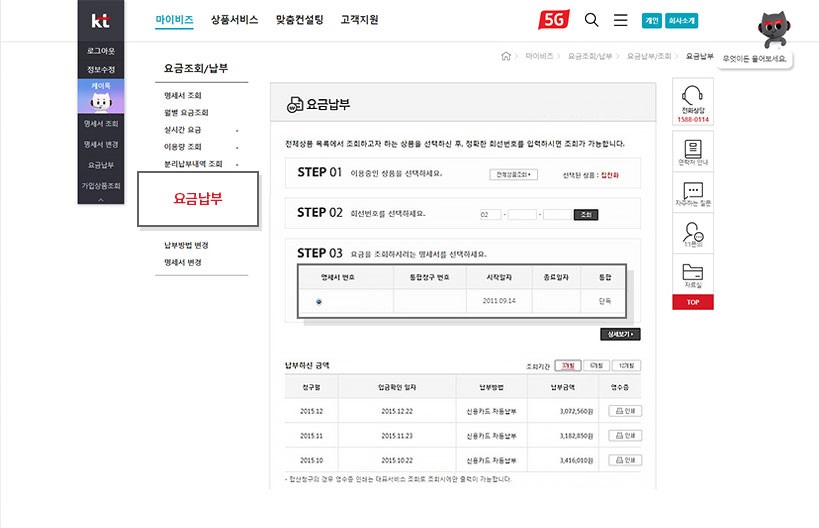Expand the 실시간 요금 submenu
Image resolution: width=819 pixels, height=528 pixels.
[x=237, y=131]
